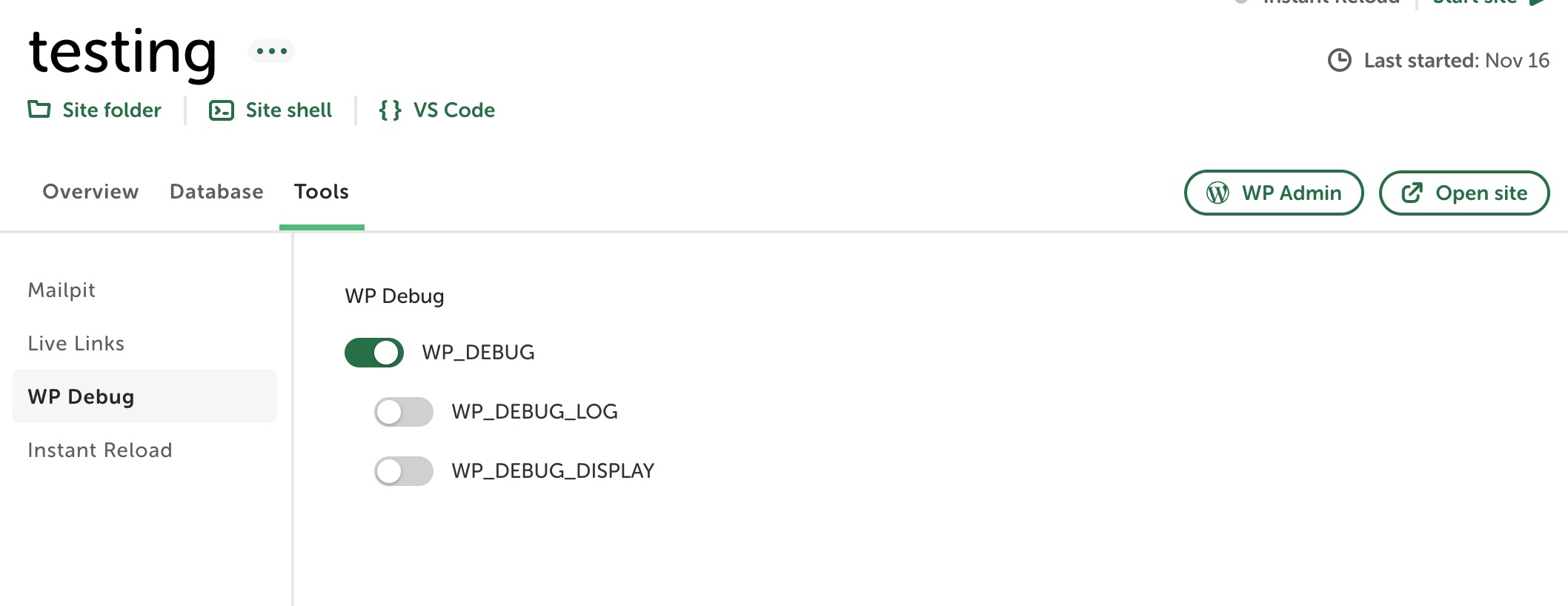Click the VS Code braces icon
1568x606 pixels.
point(390,110)
